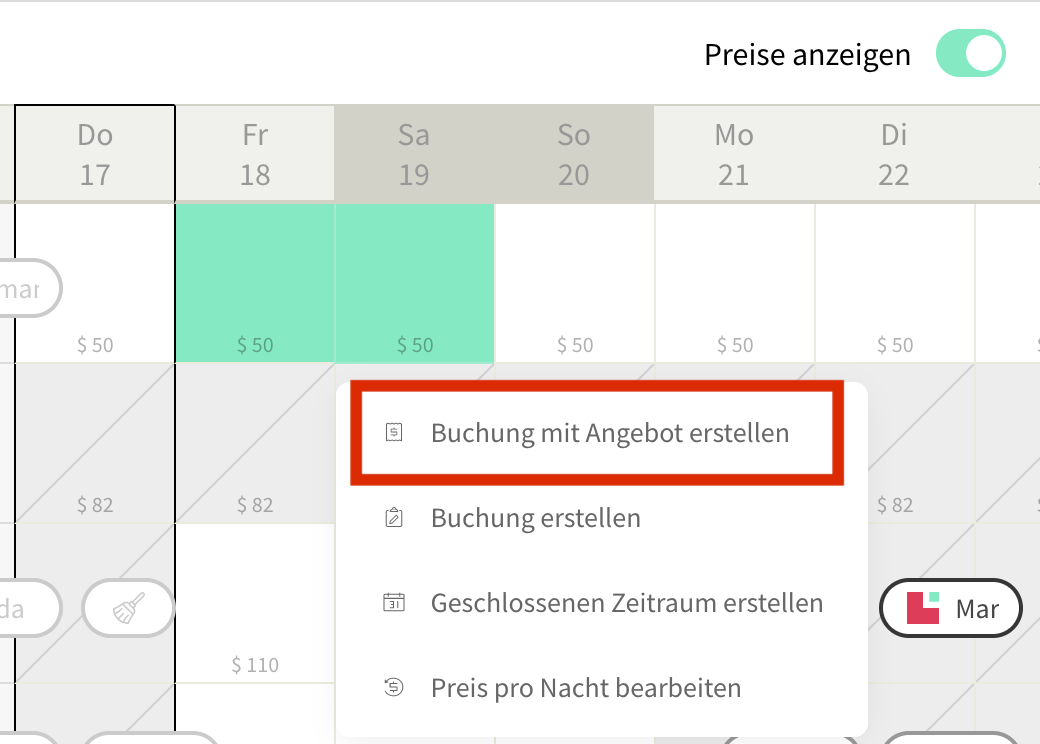Image resolution: width=1040 pixels, height=744 pixels.
Task: Choose Preis pro Nacht bearbeiten
Action: pyautogui.click(x=602, y=688)
